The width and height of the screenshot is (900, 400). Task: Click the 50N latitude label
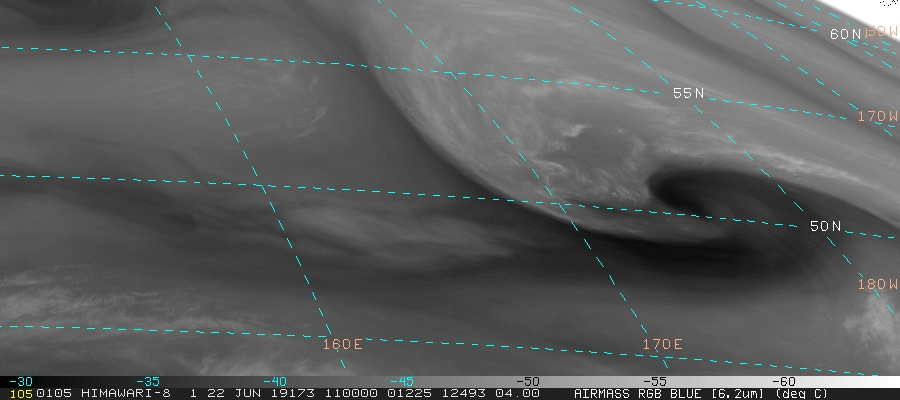point(825,226)
